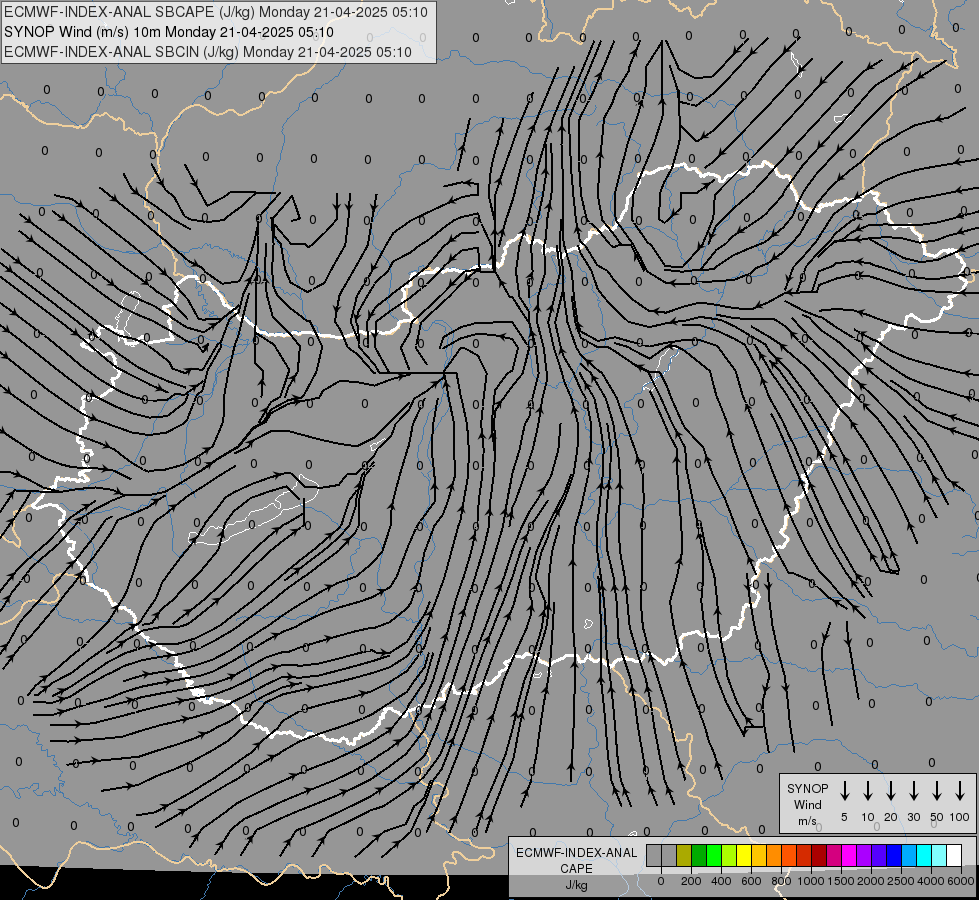Click the '1000' CAPE scale tick label
The height and width of the screenshot is (900, 979).
pos(810,881)
